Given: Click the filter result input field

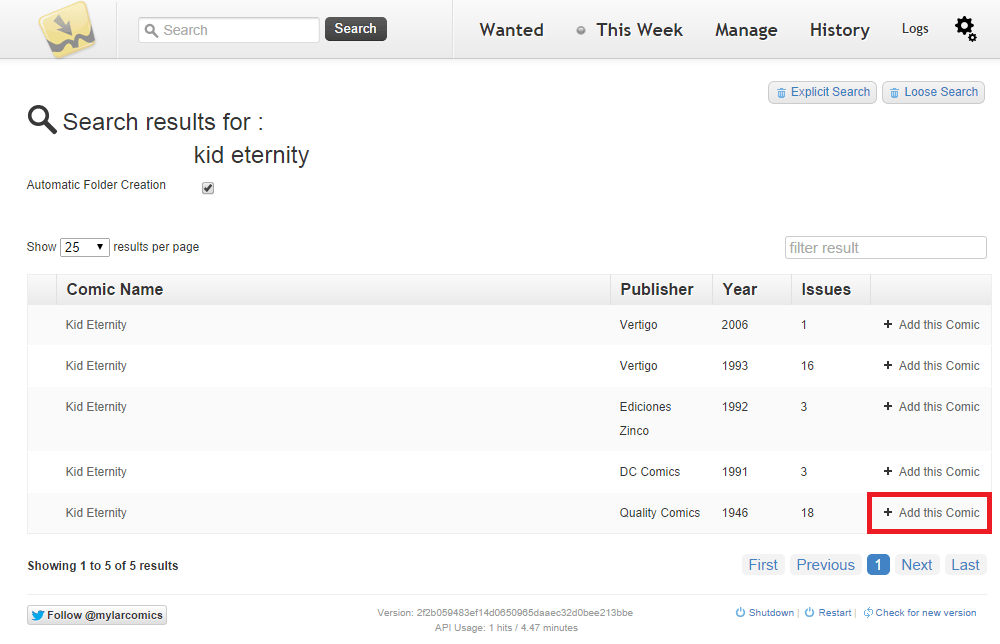Looking at the screenshot, I should tap(885, 248).
